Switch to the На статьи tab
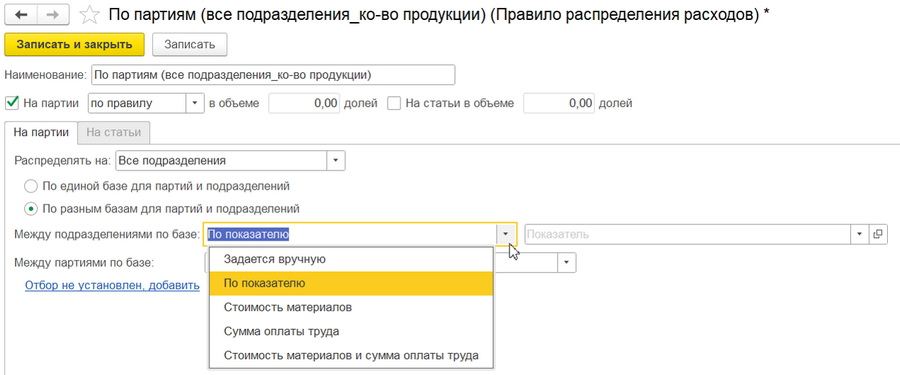This screenshot has height=375, width=900. [x=114, y=132]
